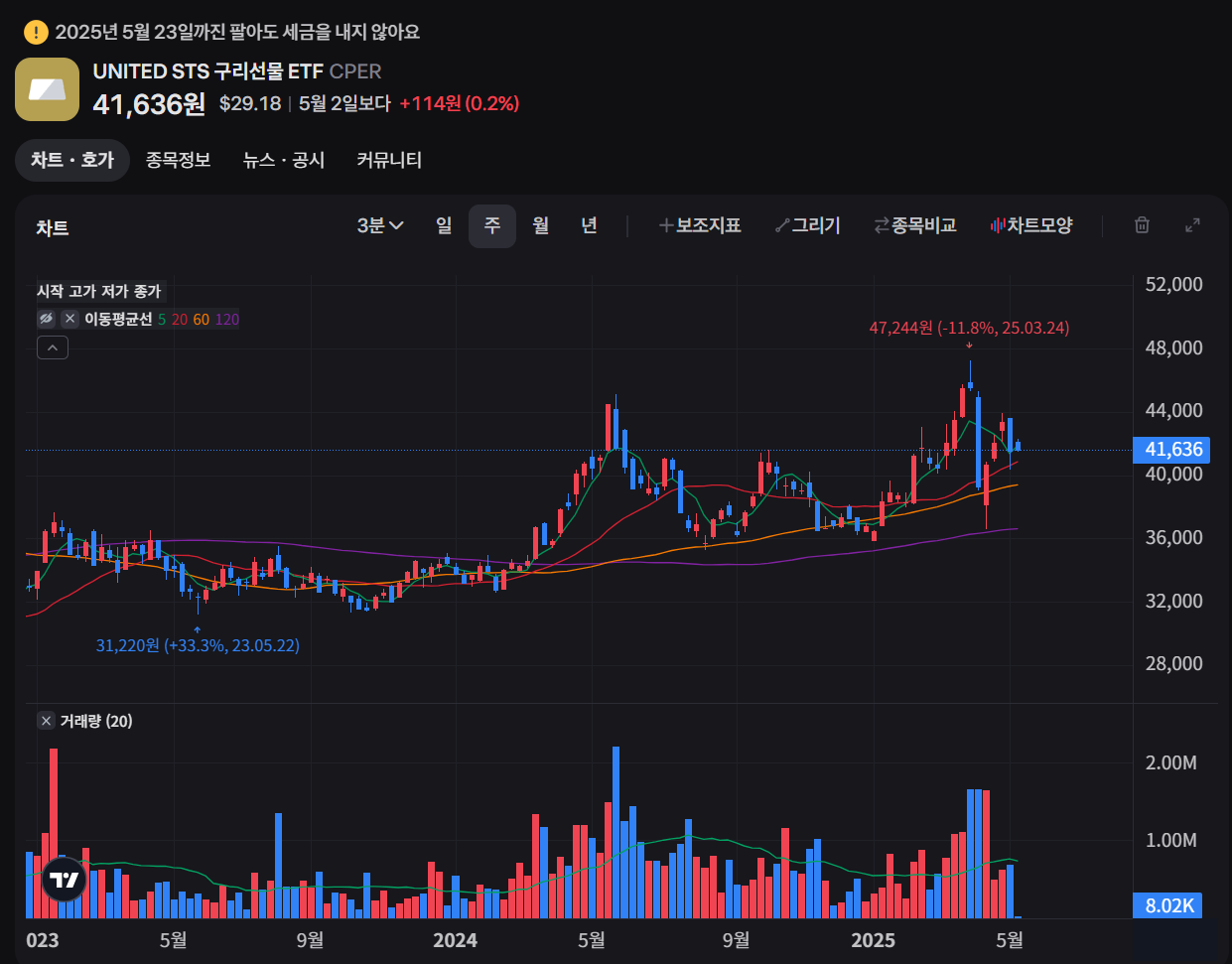The image size is (1232, 964).
Task: Click the 47,244원 high price marker
Action: click(969, 328)
